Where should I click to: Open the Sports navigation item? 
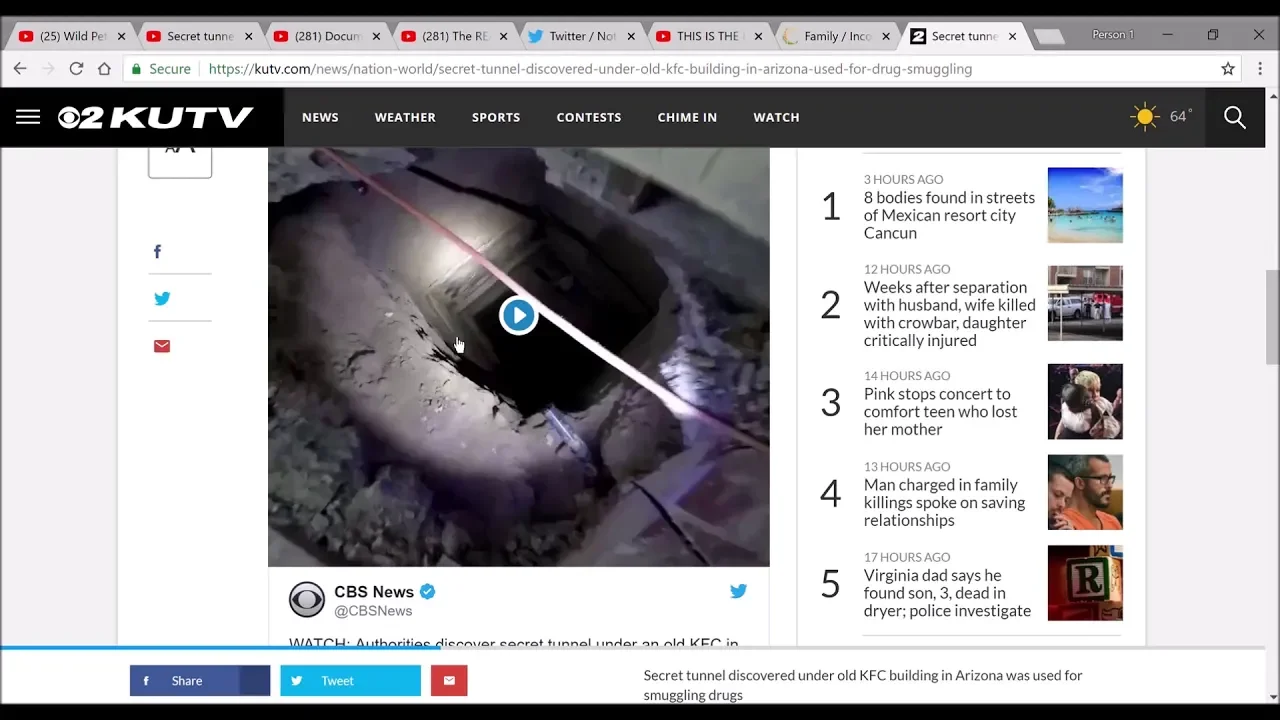point(496,117)
